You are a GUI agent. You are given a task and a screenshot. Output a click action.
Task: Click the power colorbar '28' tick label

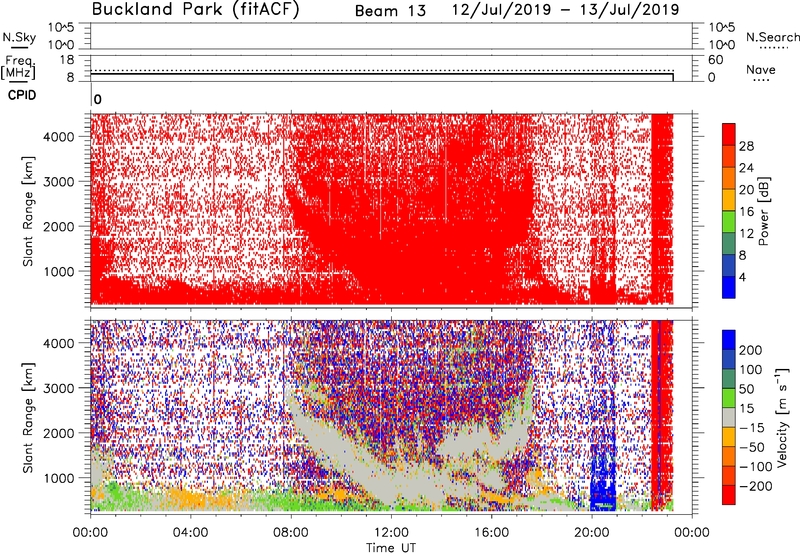click(x=746, y=146)
